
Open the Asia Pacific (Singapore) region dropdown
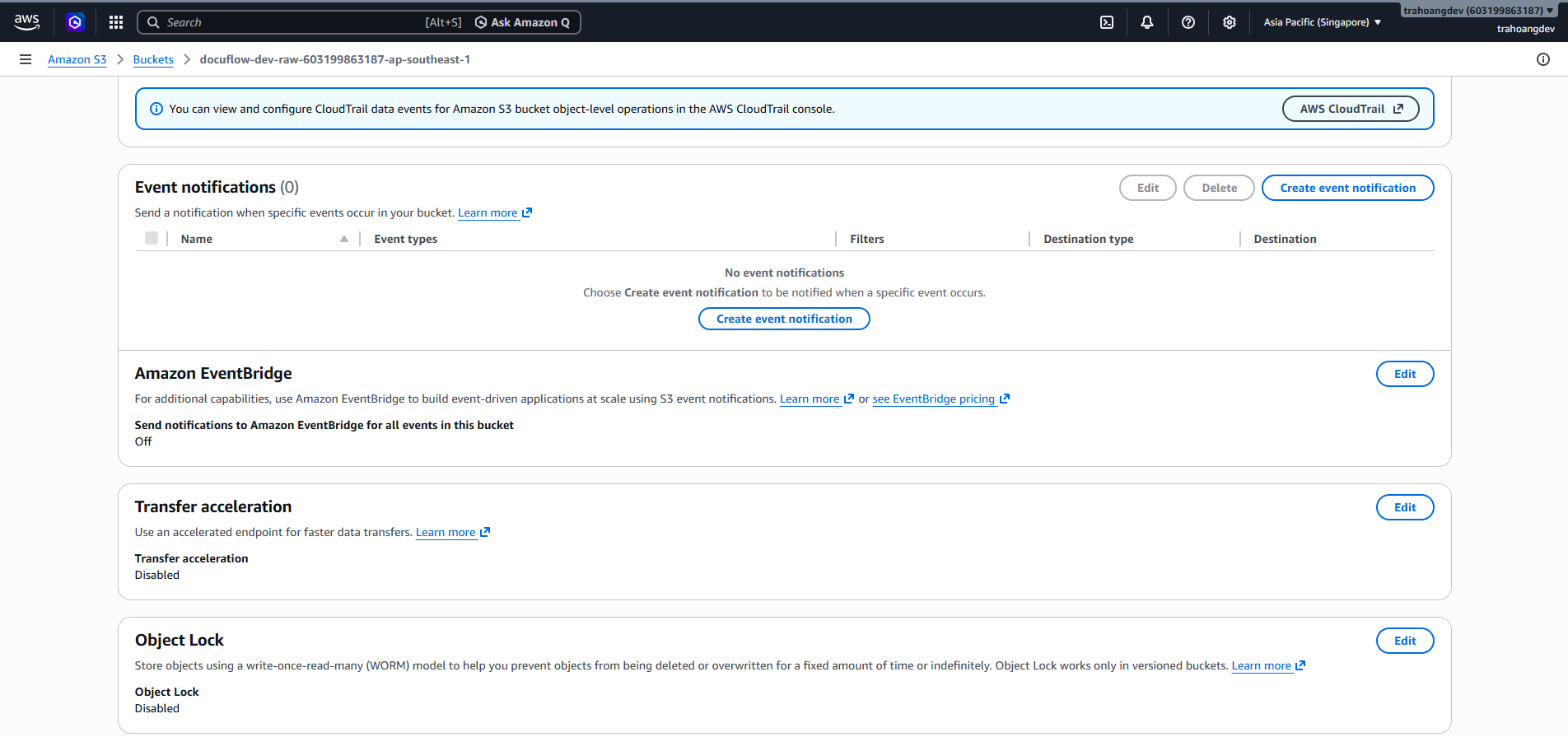pos(1323,22)
